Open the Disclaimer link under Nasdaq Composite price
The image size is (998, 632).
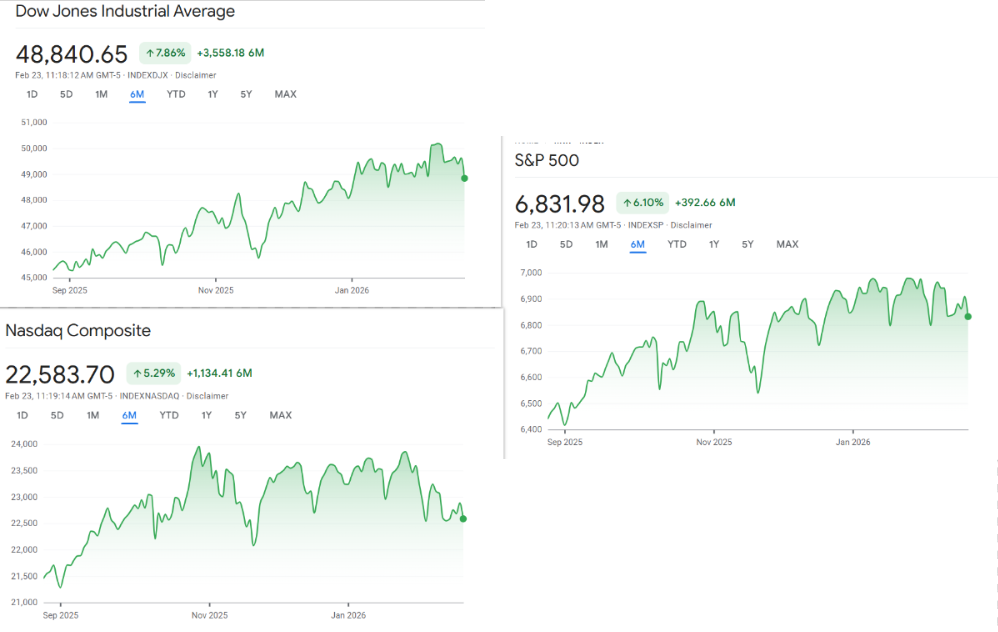[207, 396]
